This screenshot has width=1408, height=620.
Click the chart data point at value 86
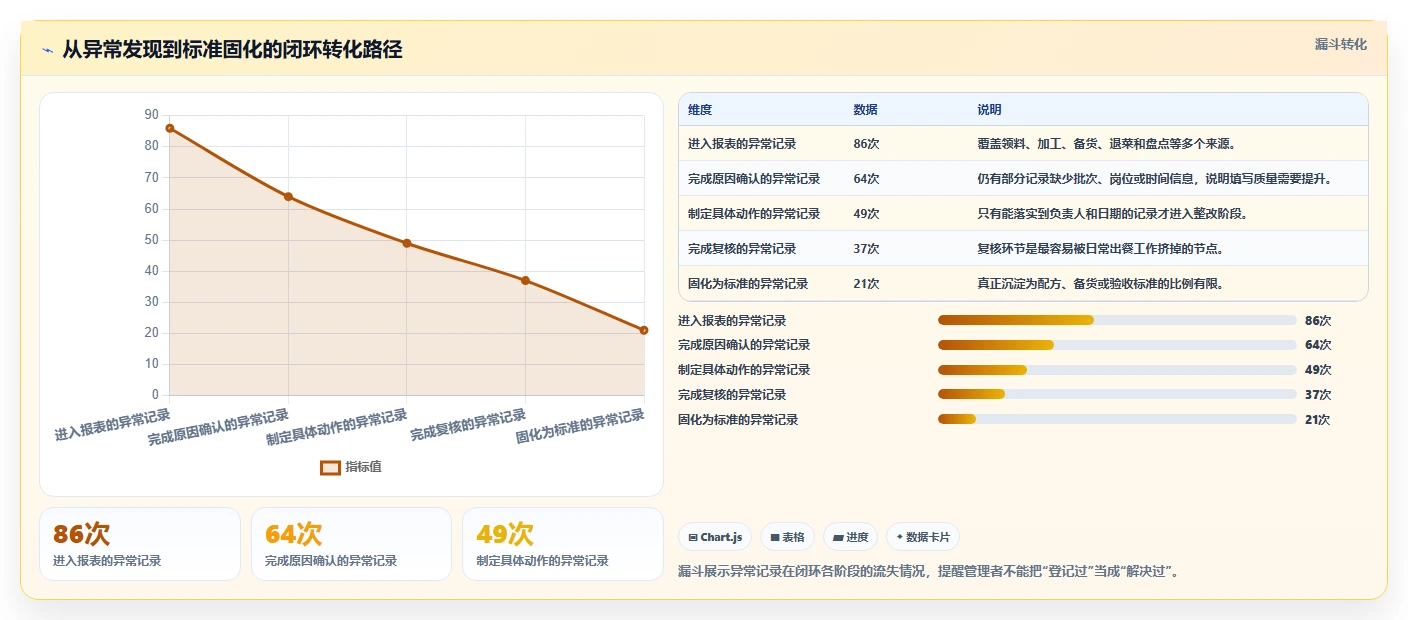click(170, 128)
